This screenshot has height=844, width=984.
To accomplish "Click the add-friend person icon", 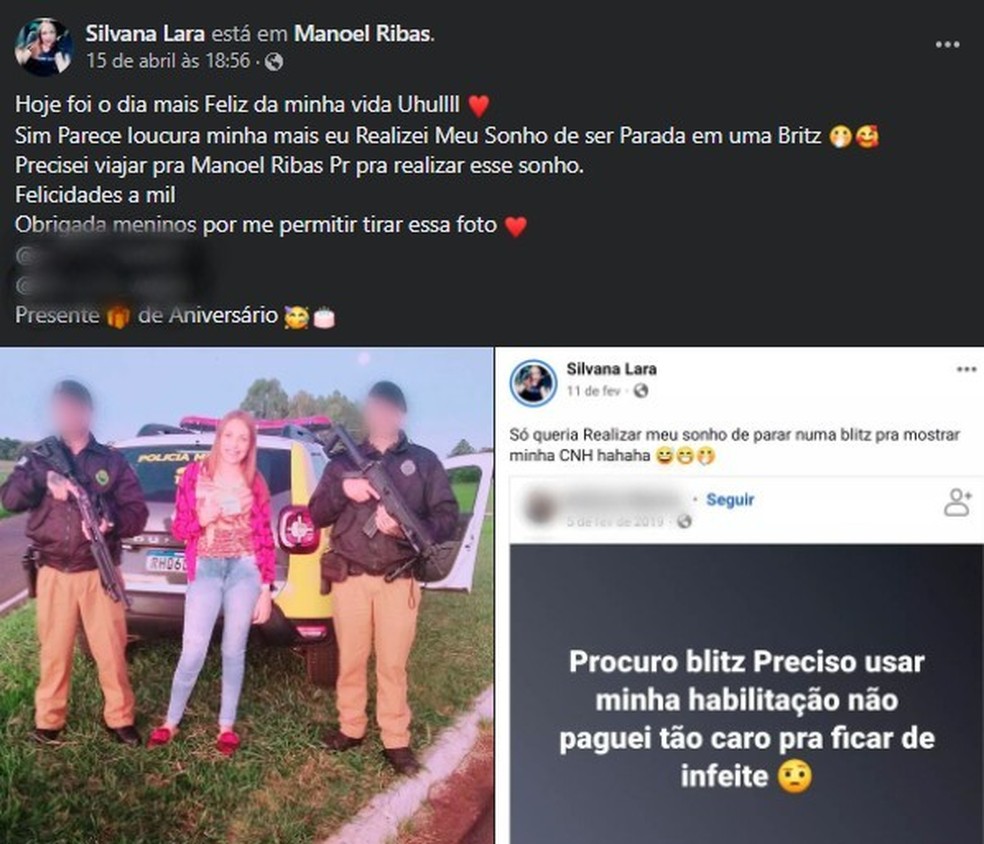I will pos(958,502).
